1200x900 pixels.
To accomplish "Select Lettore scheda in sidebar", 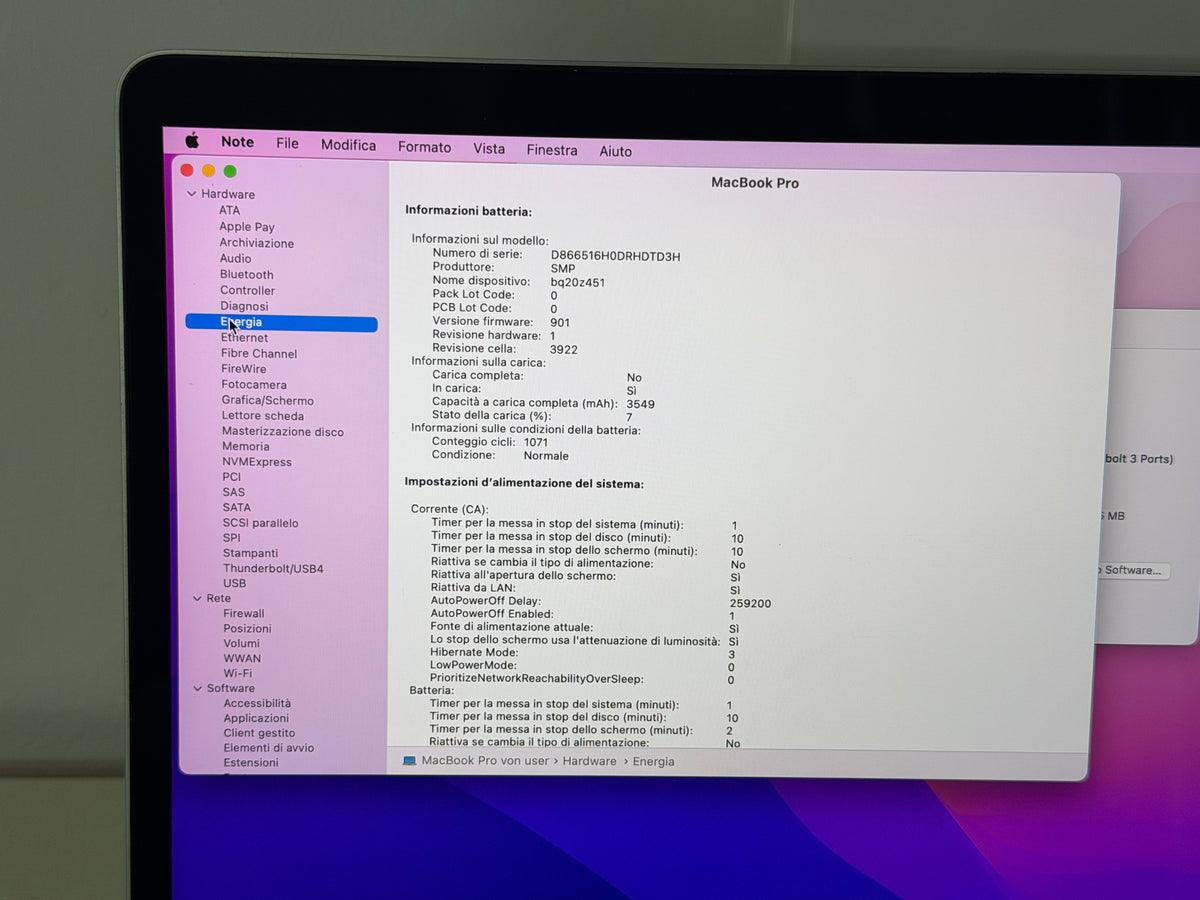I will click(x=263, y=416).
